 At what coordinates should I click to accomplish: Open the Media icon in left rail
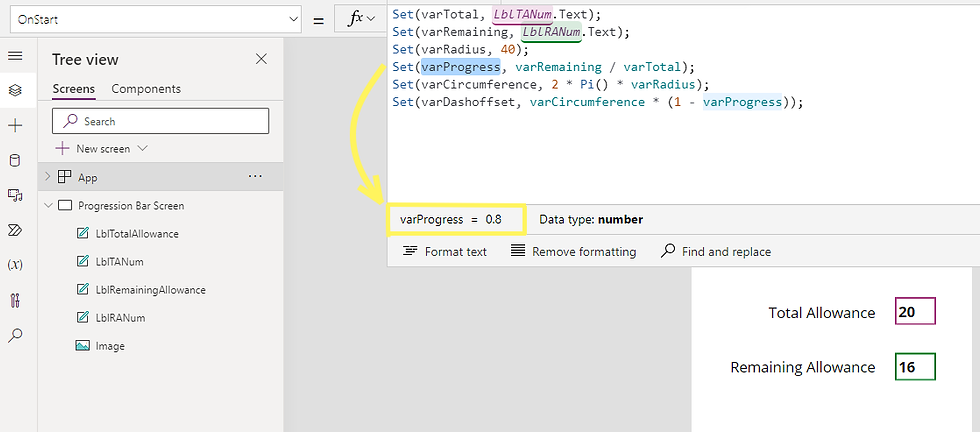15,196
